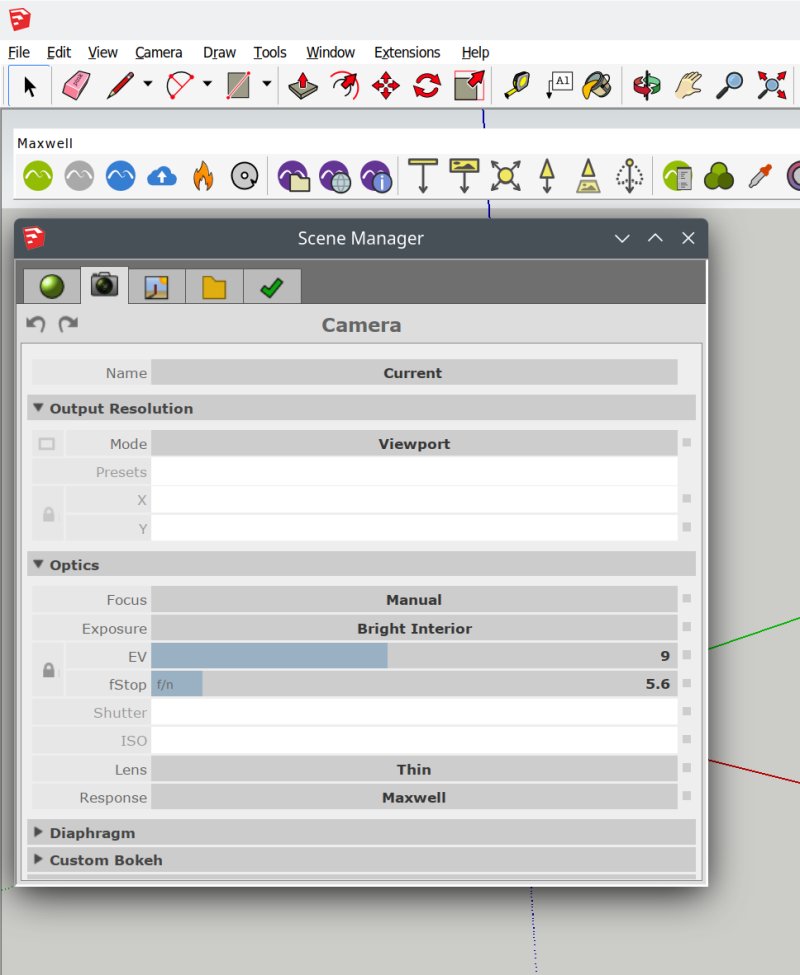Pick the pink Eraser tool
This screenshot has height=975, width=800.
coord(76,85)
